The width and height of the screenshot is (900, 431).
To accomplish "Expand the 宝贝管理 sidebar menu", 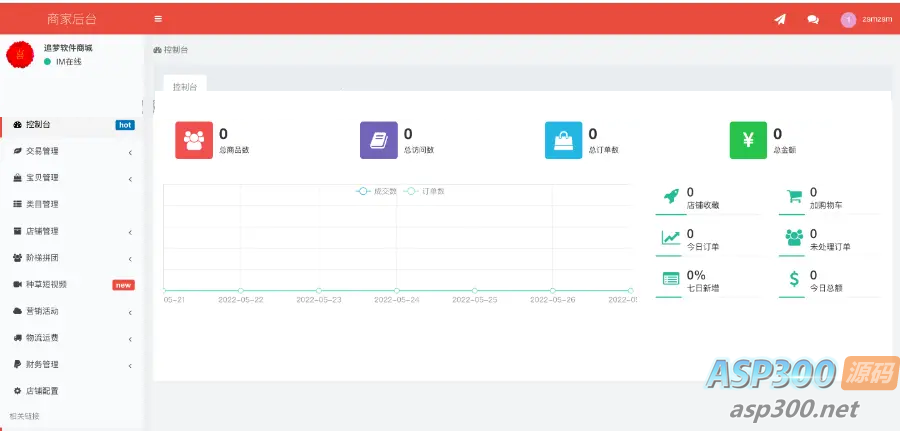I will tap(72, 178).
